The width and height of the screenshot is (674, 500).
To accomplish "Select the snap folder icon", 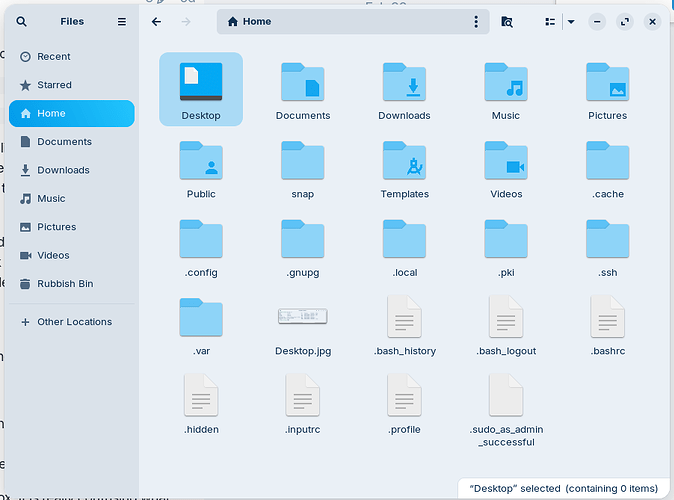I will (303, 160).
